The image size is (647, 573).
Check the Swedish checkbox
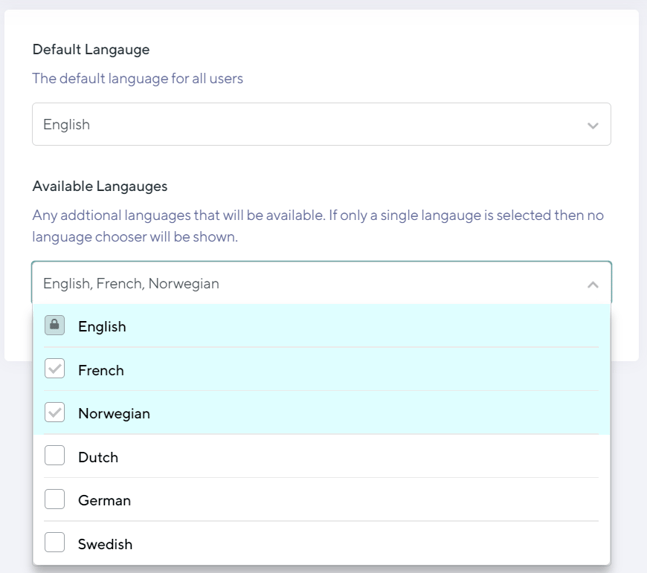(55, 544)
